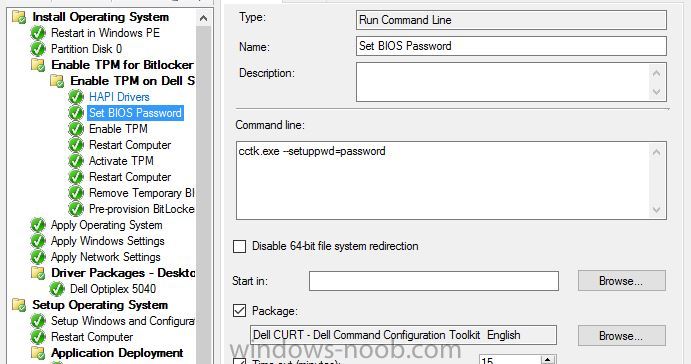Click the Enable TPM for Bitlocker folder icon
Screen dimensions: 691x364
click(38, 65)
